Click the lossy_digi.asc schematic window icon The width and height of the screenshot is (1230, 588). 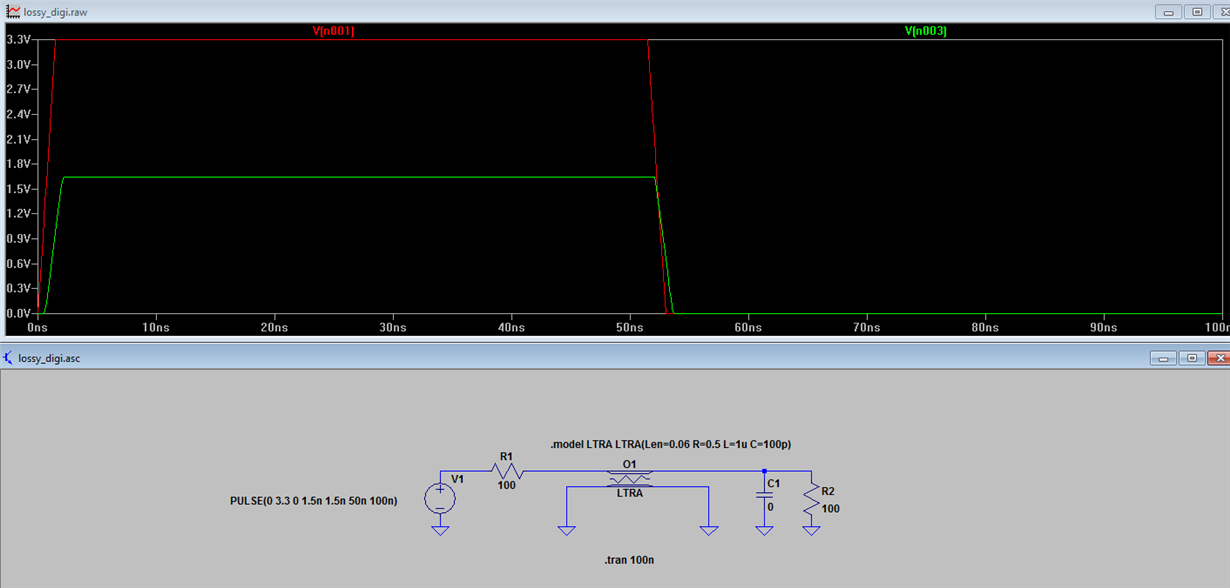(10, 357)
